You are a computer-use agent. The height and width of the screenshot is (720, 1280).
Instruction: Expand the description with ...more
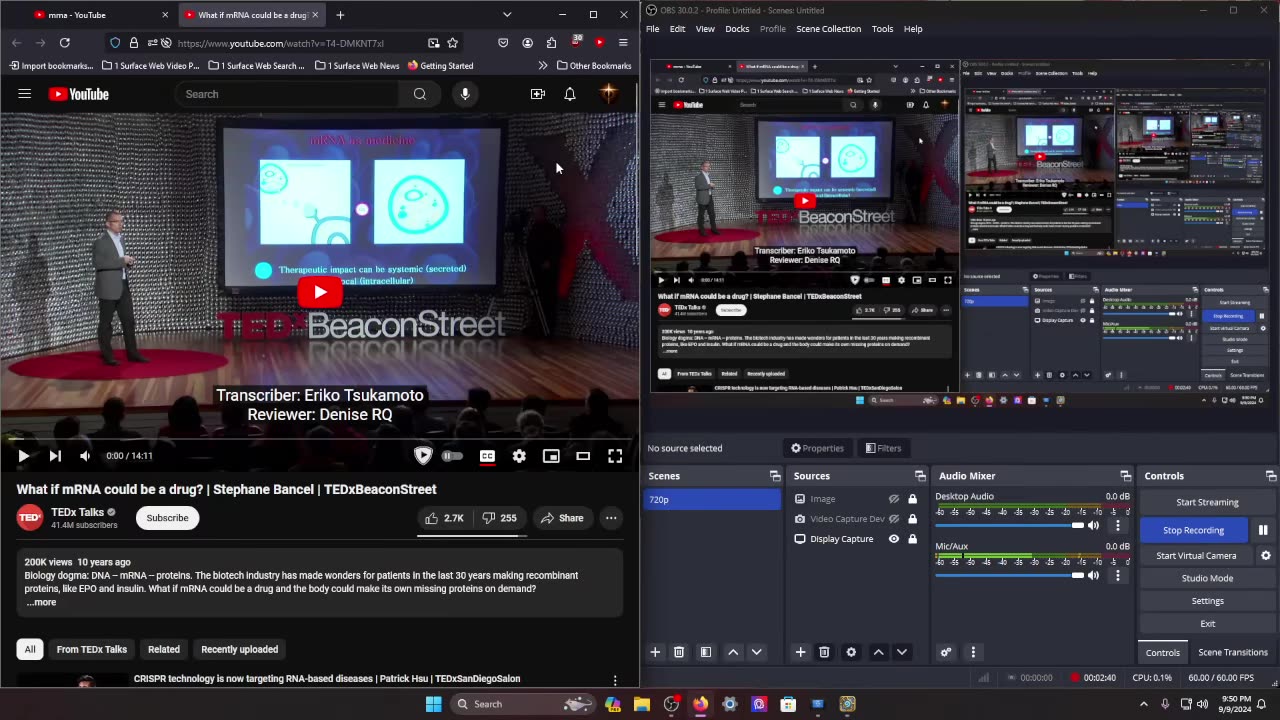pos(41,602)
